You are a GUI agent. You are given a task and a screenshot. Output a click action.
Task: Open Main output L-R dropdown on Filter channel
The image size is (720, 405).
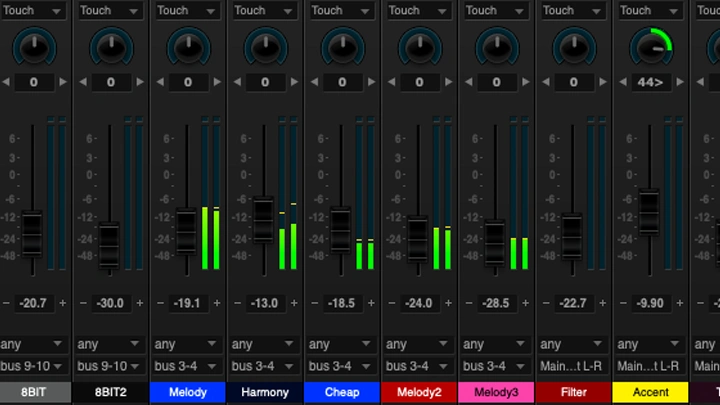572,366
